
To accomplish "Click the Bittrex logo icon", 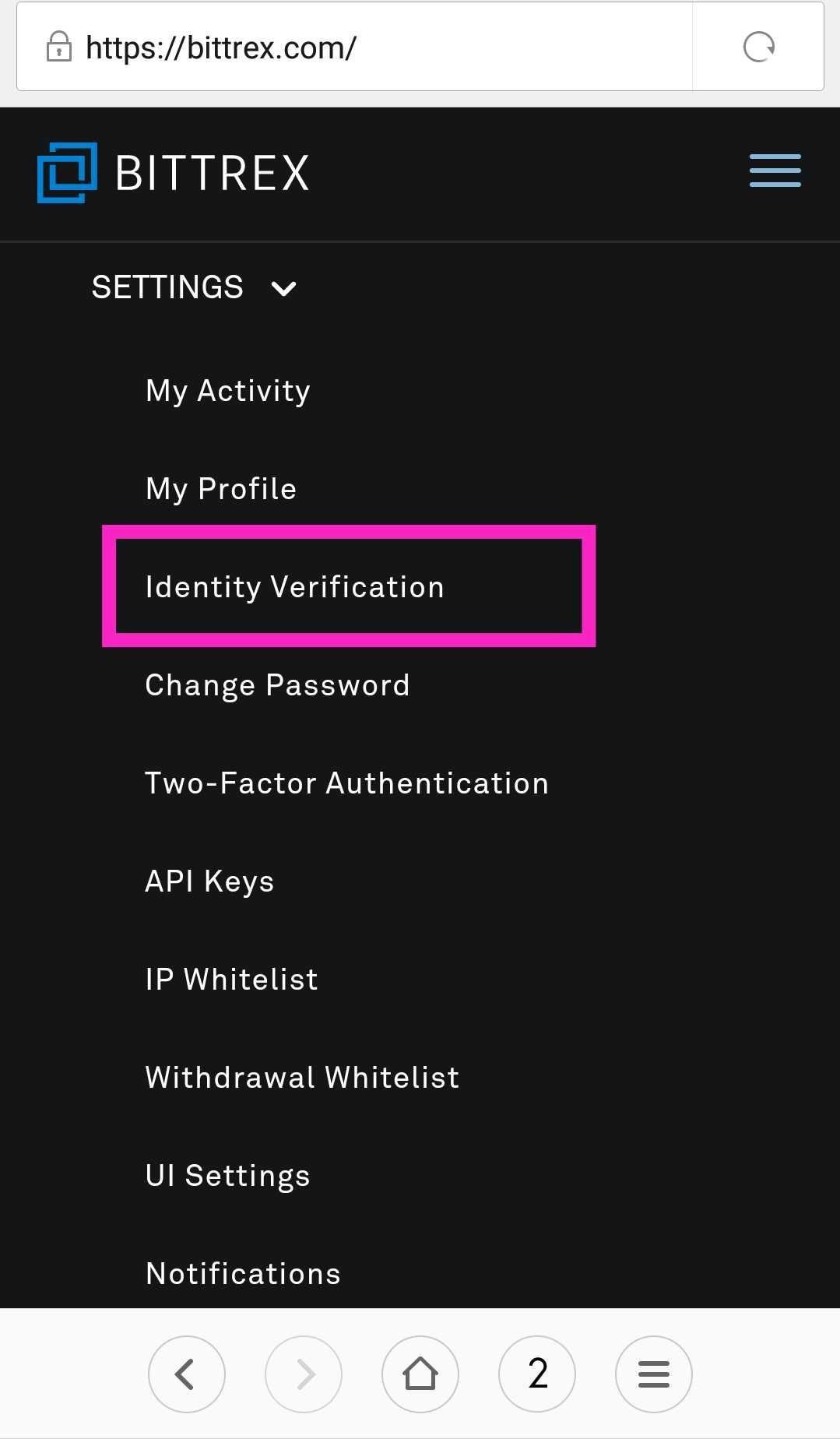I will coord(67,172).
